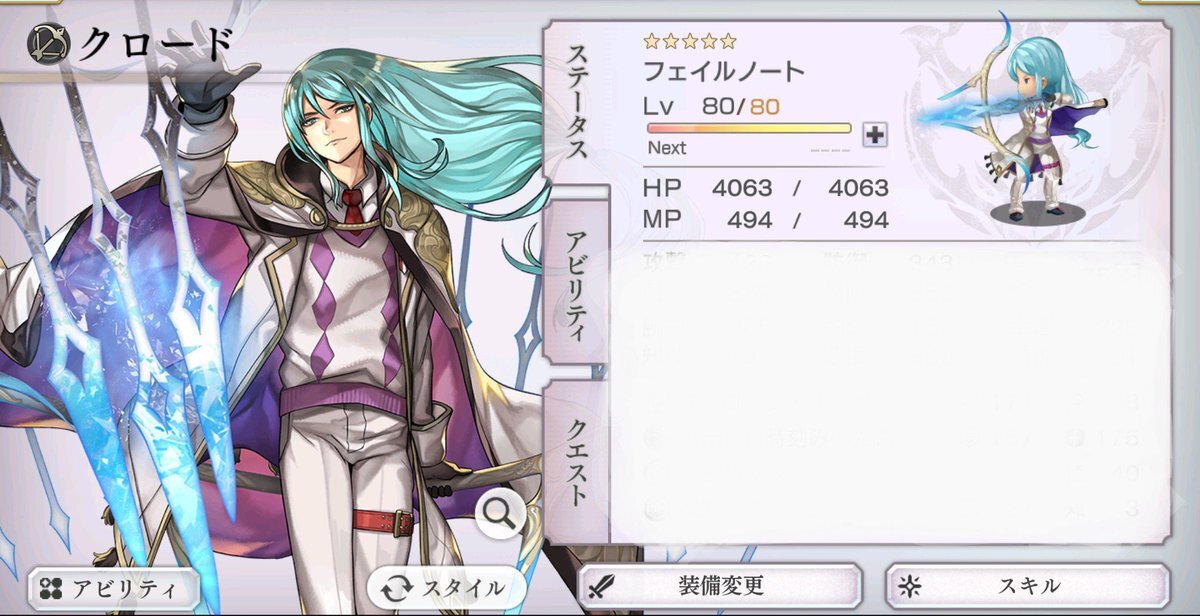Tap the bottom-left アビリティ button
1200x616 pixels.
[112, 587]
